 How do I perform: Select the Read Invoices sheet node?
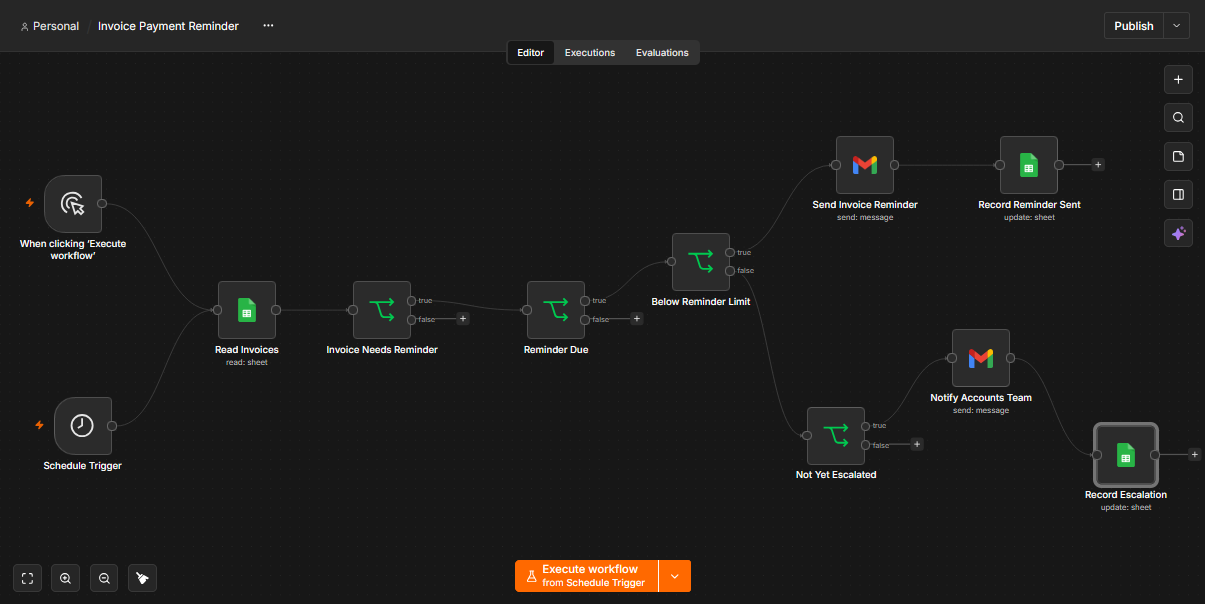coord(247,310)
